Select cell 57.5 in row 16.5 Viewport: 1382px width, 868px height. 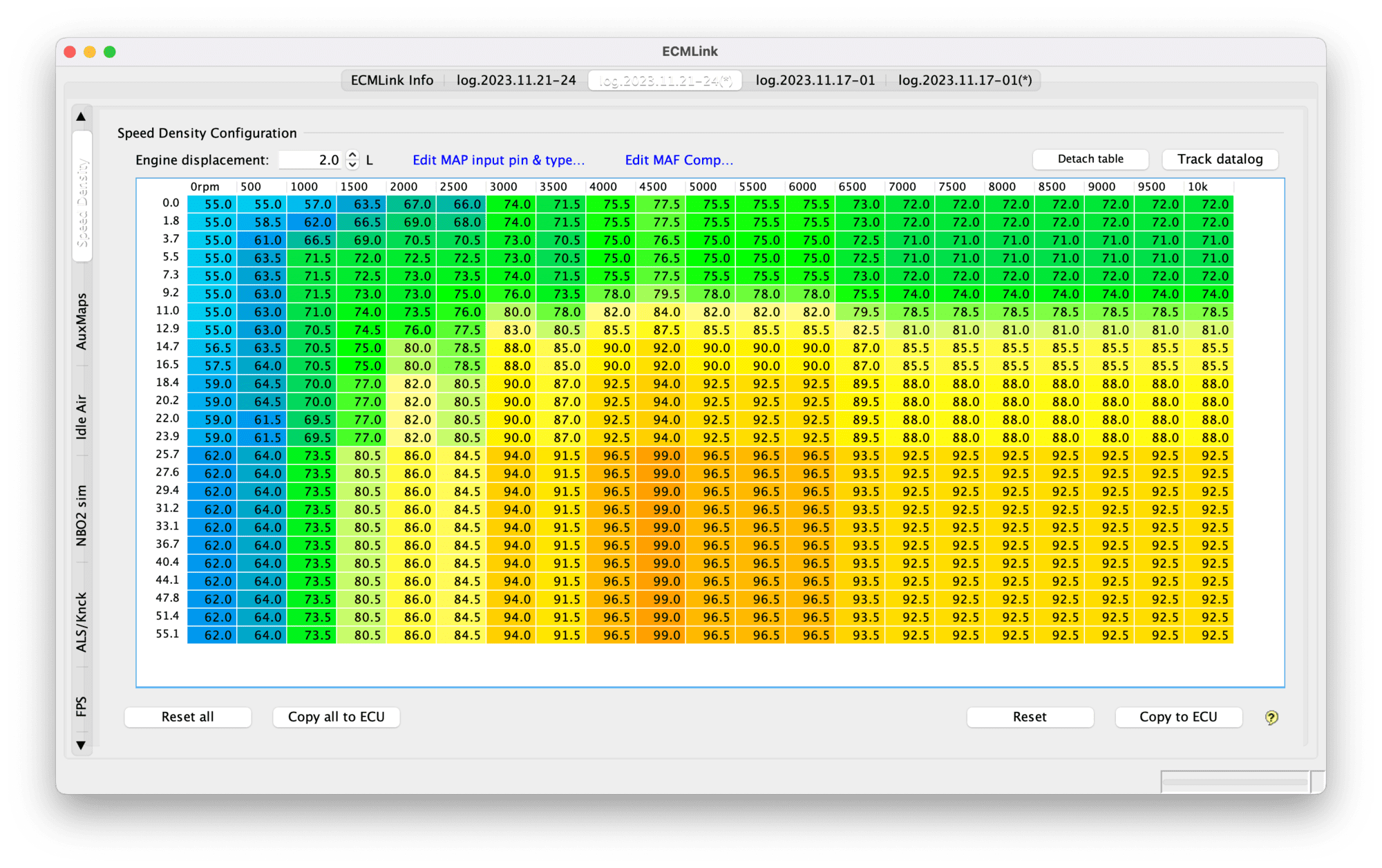(x=212, y=366)
